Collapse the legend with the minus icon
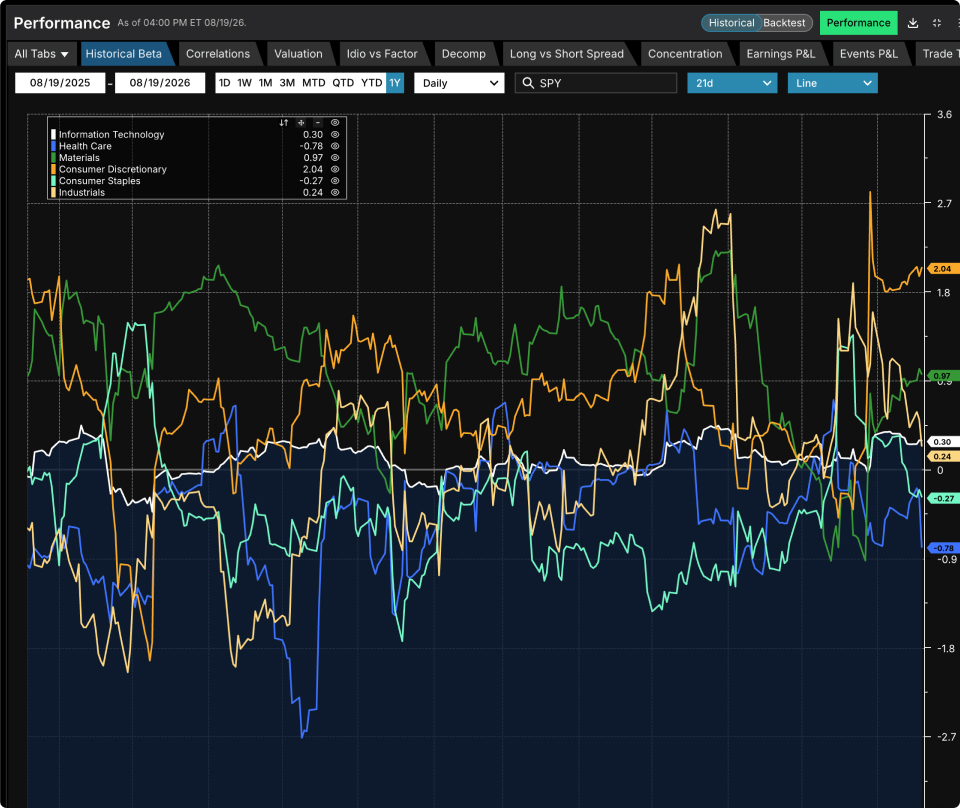 pos(317,122)
